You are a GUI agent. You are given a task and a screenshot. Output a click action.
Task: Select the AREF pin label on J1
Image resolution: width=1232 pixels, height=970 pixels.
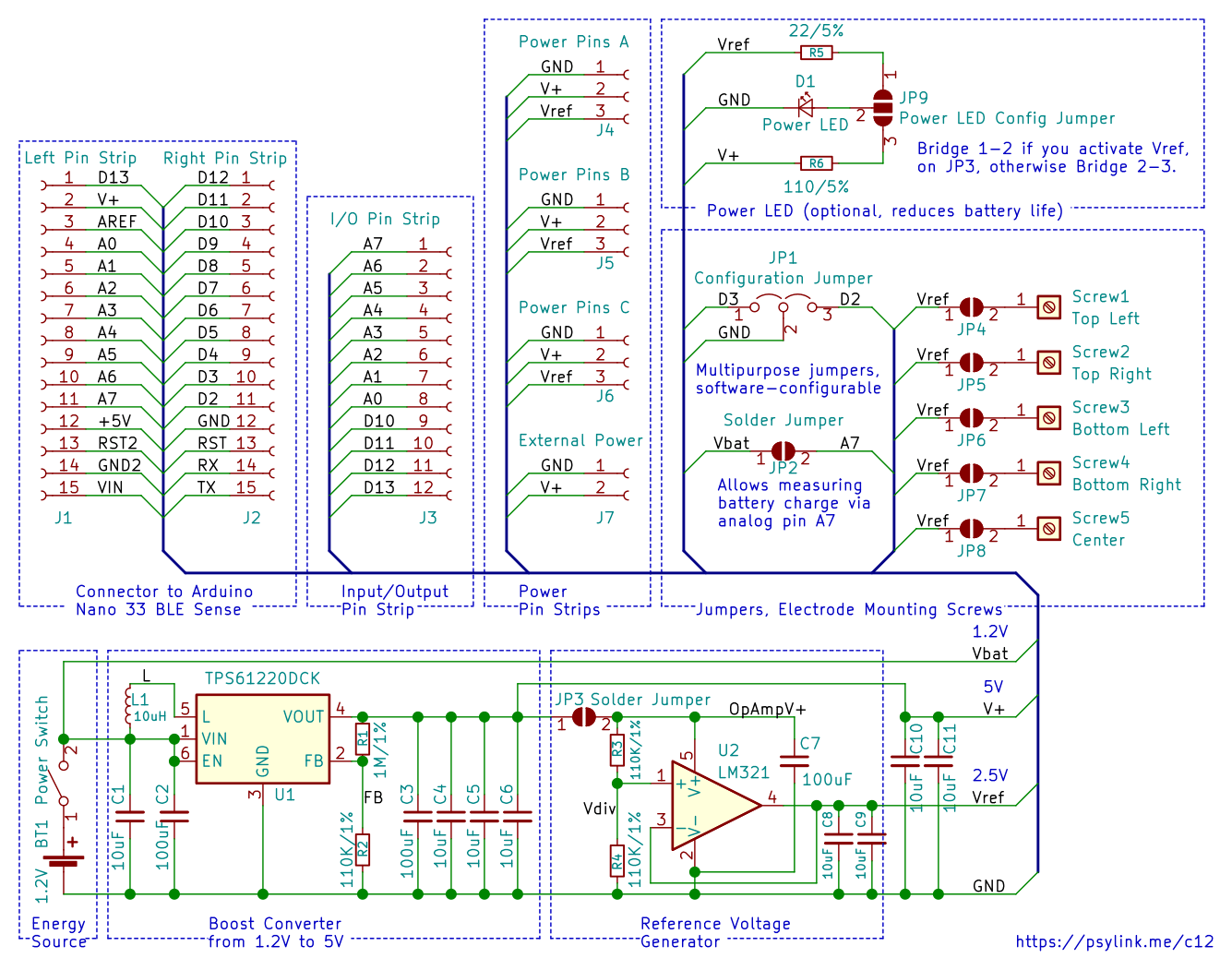(x=117, y=222)
